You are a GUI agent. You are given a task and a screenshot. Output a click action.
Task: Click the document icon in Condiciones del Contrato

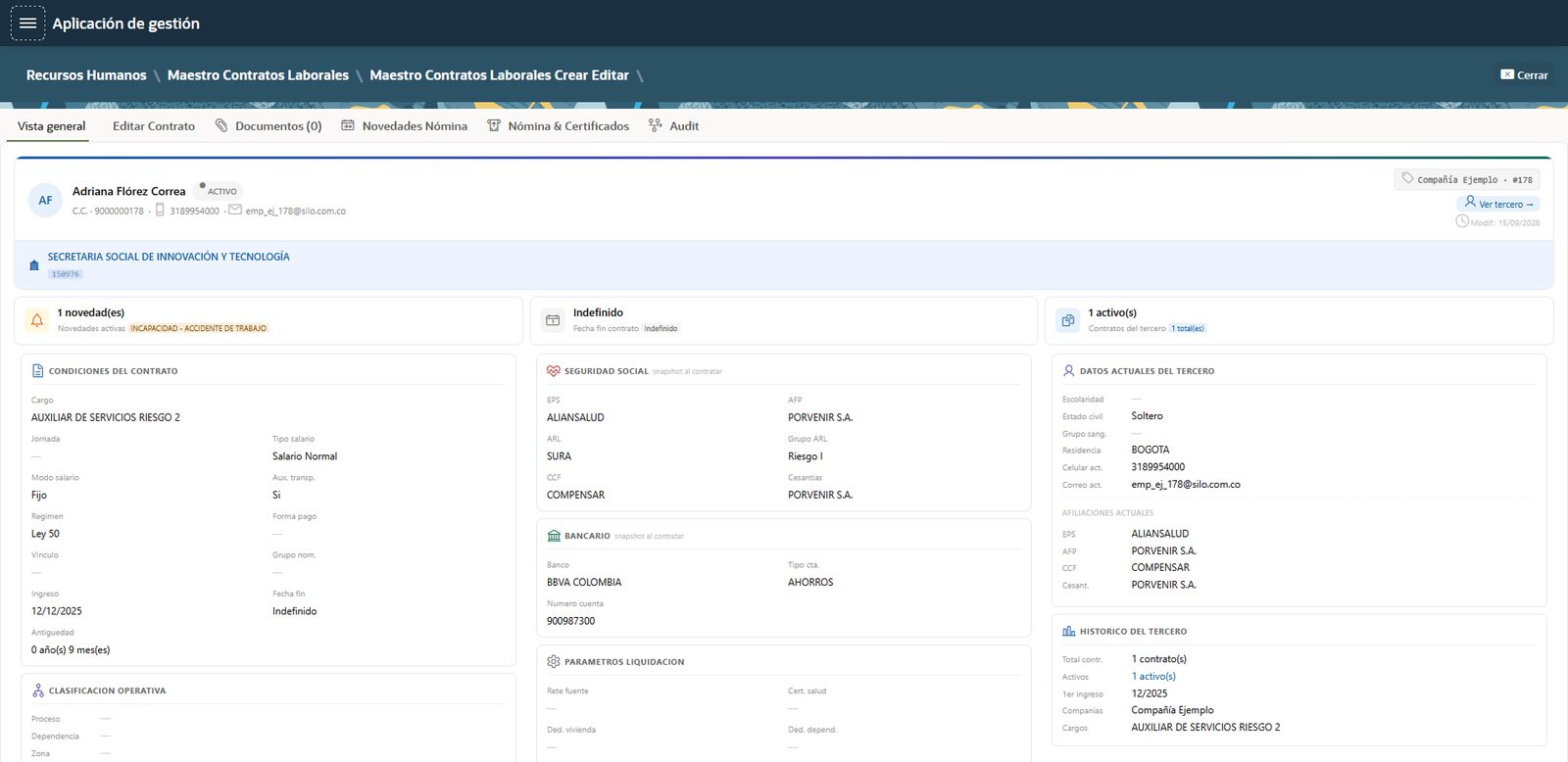click(38, 371)
